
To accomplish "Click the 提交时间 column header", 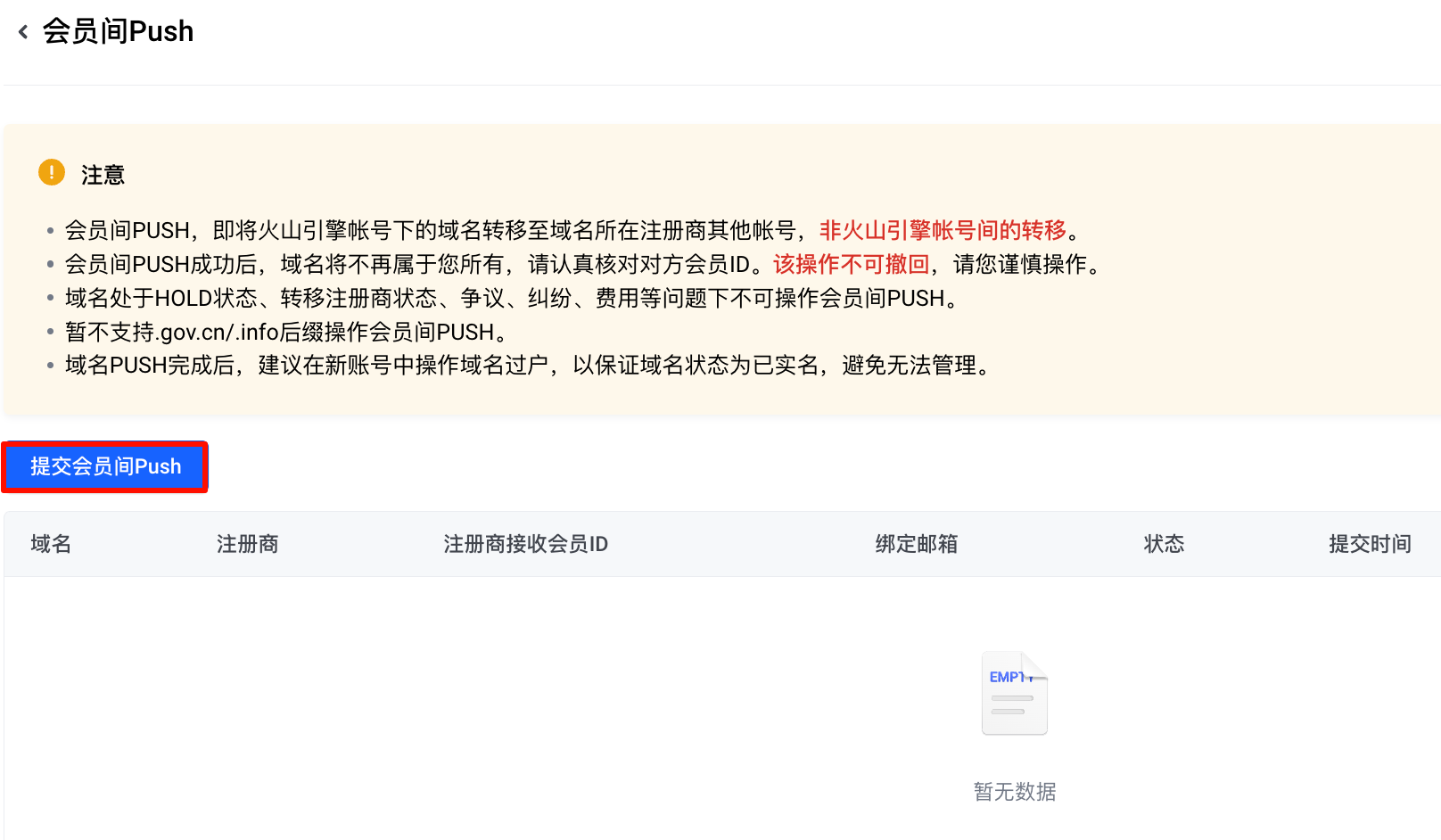I will [1370, 544].
